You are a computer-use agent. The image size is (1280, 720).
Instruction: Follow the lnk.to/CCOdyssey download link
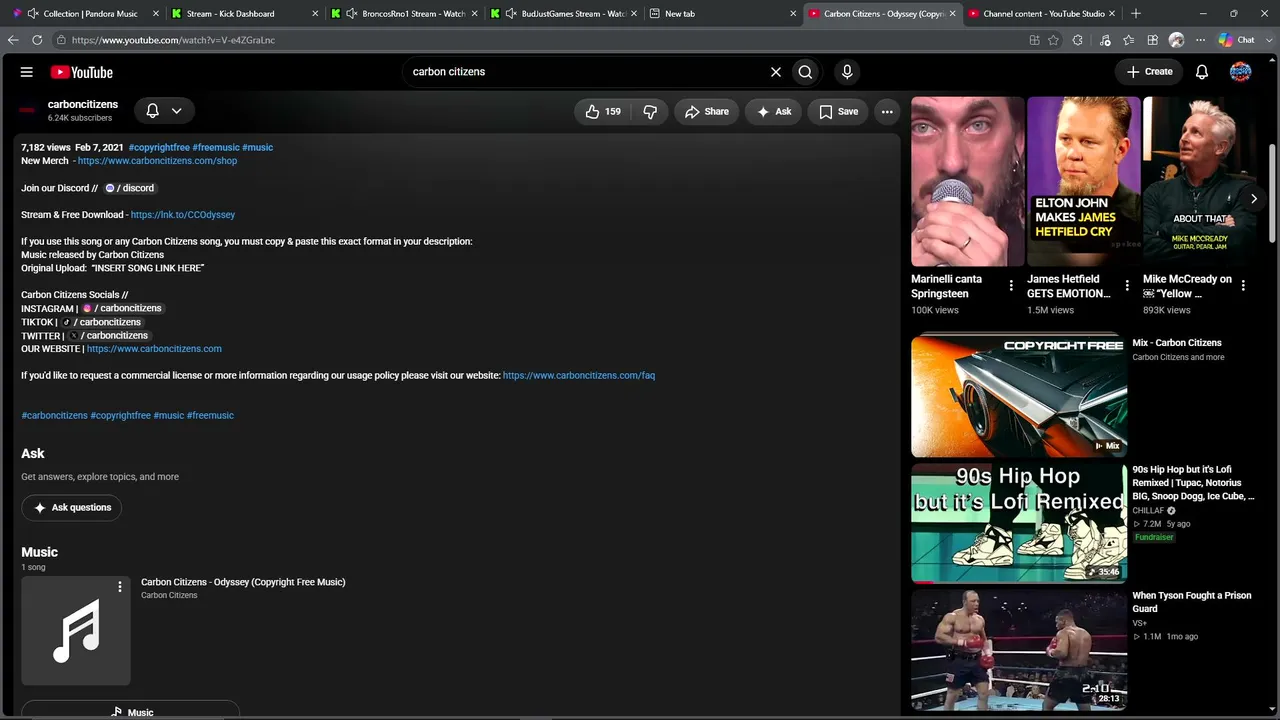[x=183, y=215]
